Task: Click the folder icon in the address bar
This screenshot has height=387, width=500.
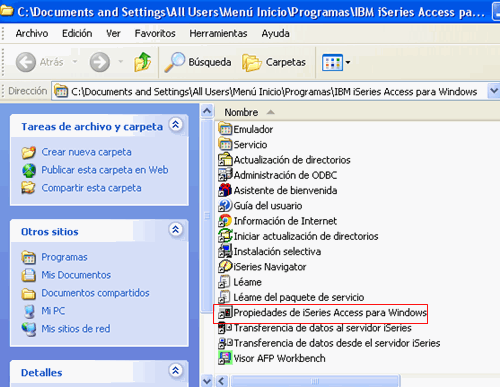Action: point(61,91)
